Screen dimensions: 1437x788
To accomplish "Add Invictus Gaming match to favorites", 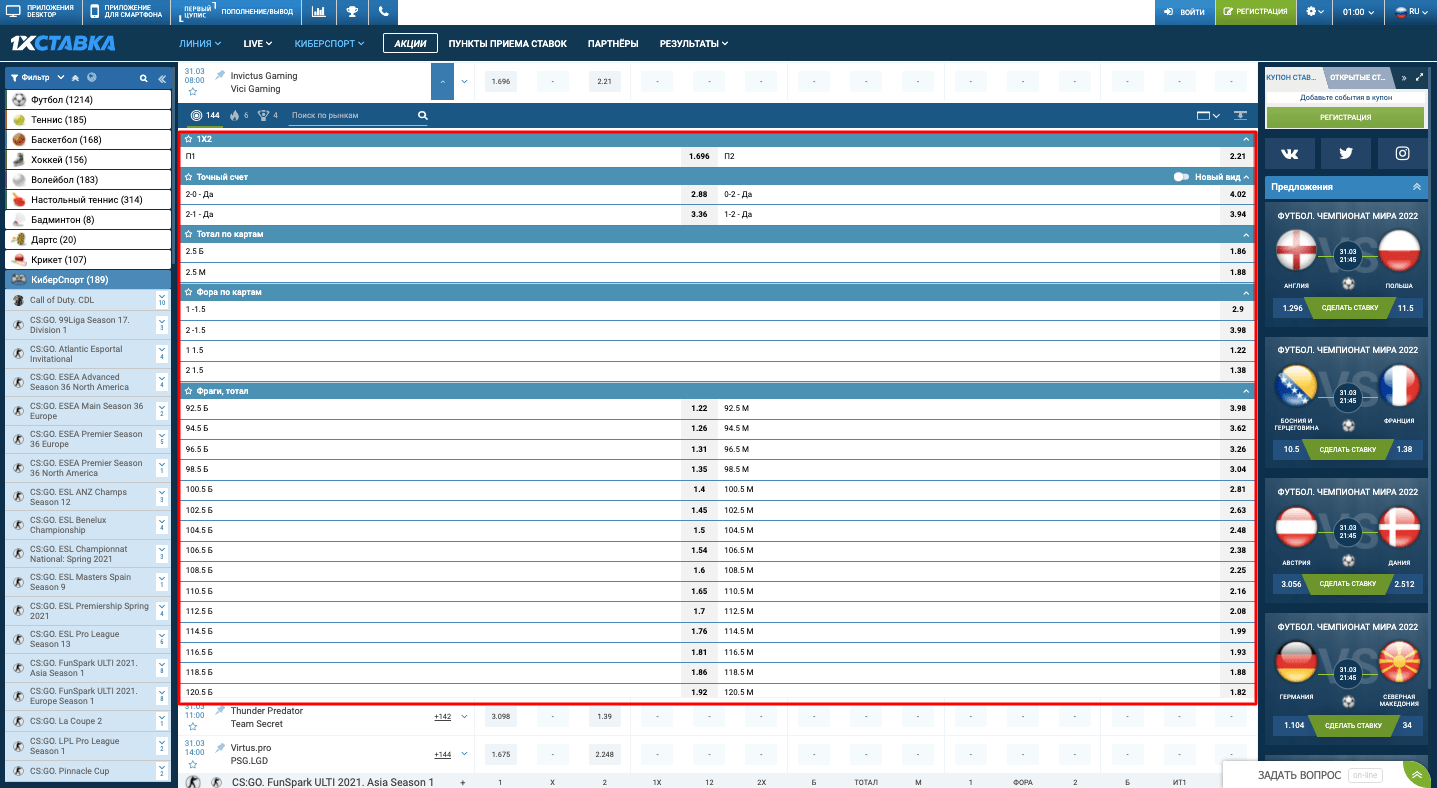I will 193,91.
